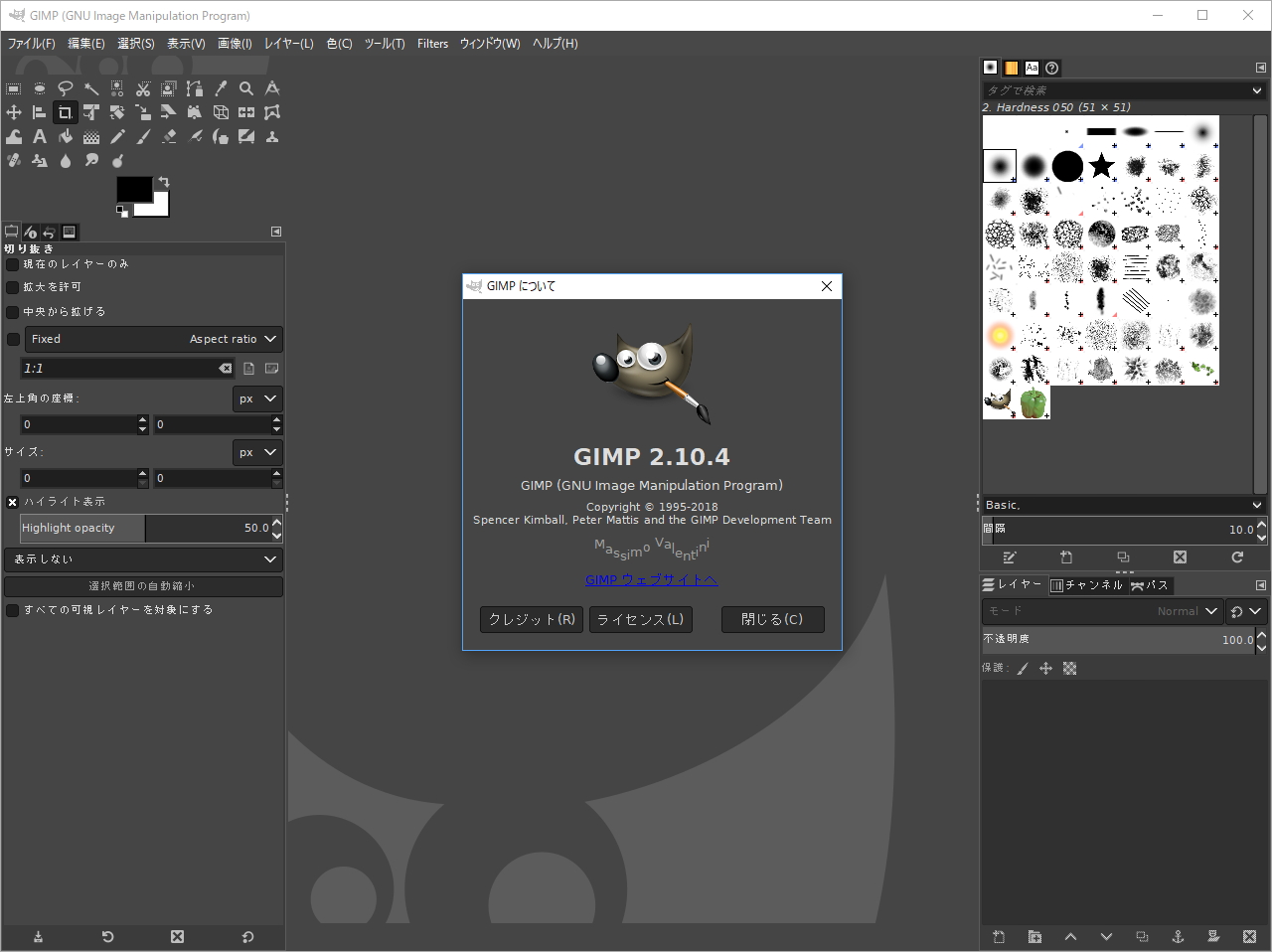
Task: Click the GIMP ウェブサイトへ link
Action: [652, 579]
